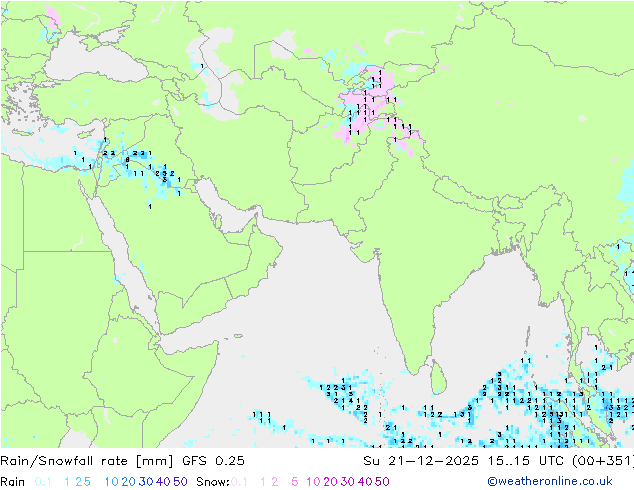Pick the Snow 5 legend color value

point(295,482)
